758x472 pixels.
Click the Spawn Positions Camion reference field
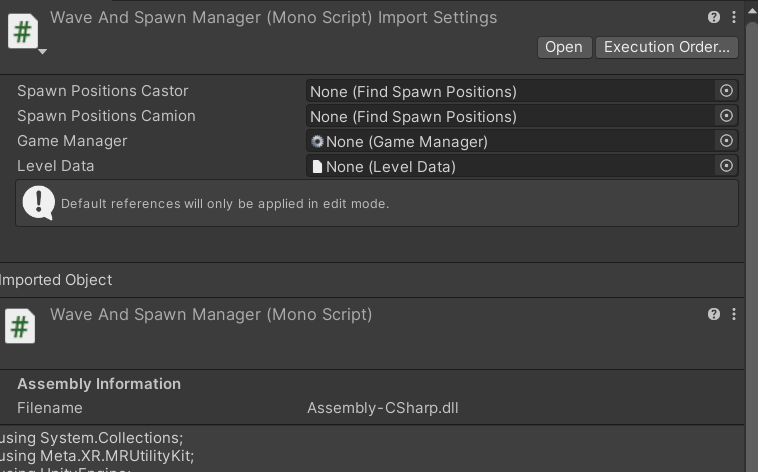(510, 116)
